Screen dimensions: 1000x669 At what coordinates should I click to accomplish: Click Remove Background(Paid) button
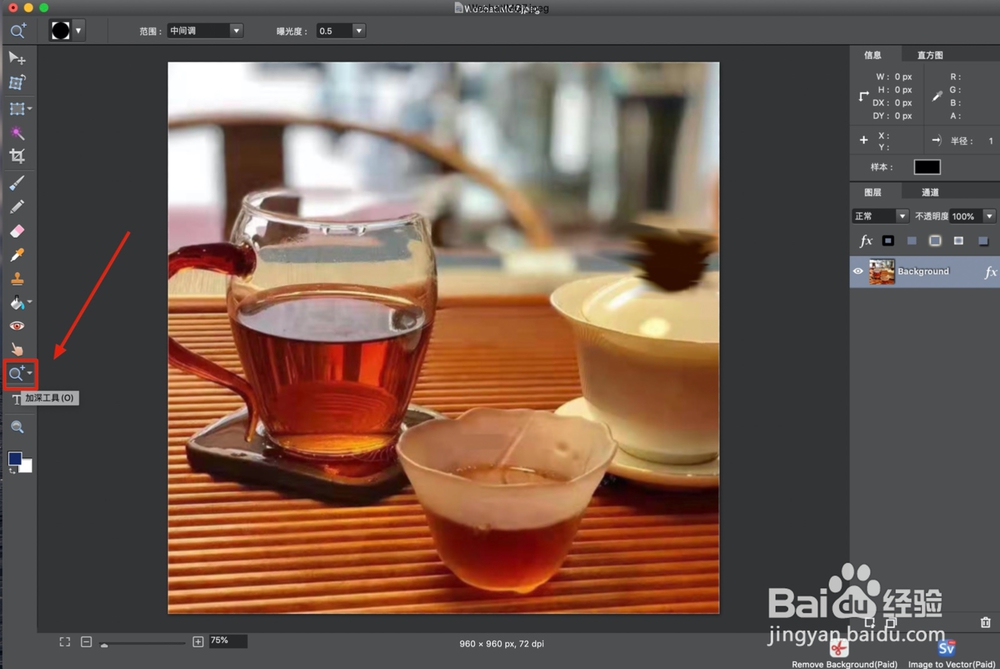844,654
